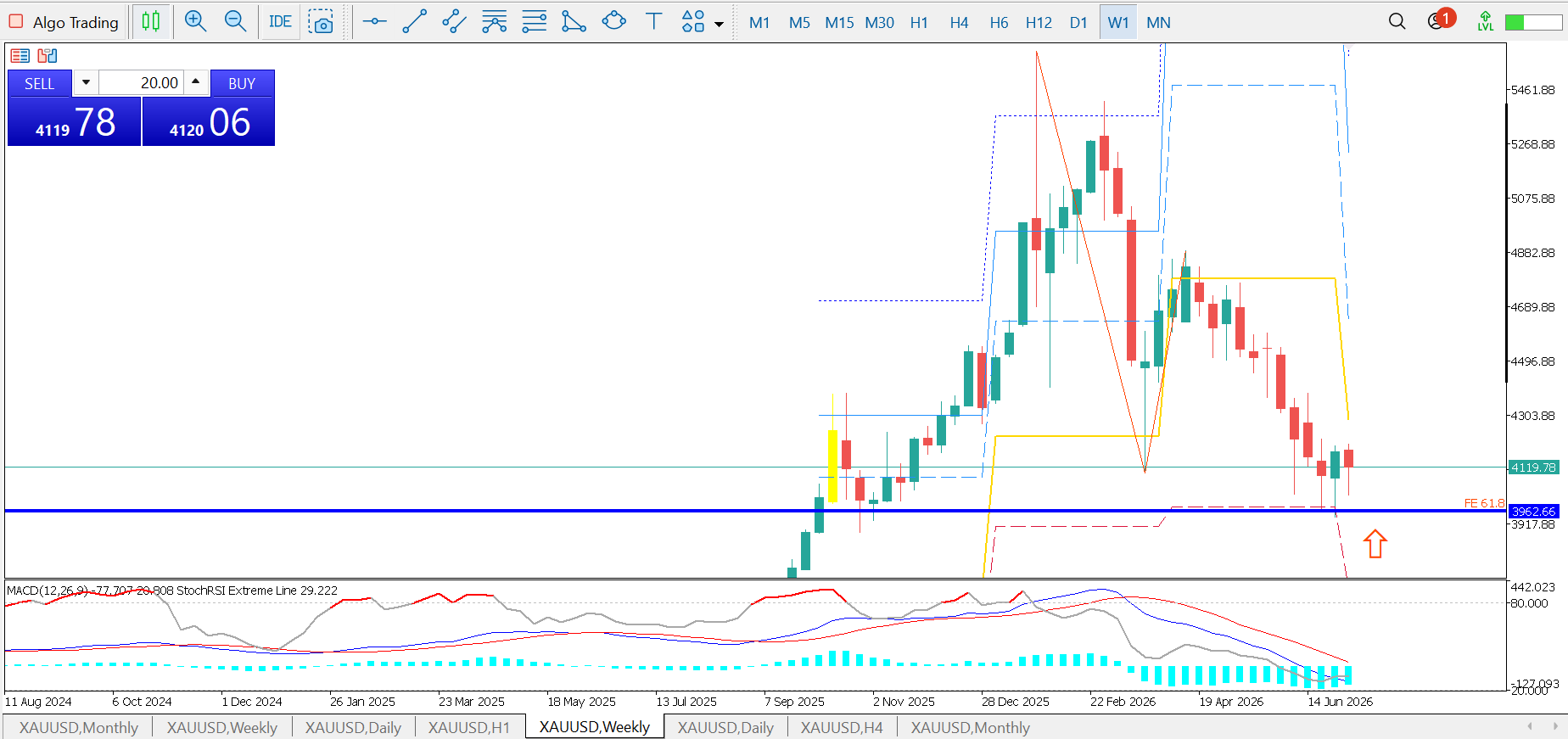Click the 5461.88 price scale label

click(1533, 90)
